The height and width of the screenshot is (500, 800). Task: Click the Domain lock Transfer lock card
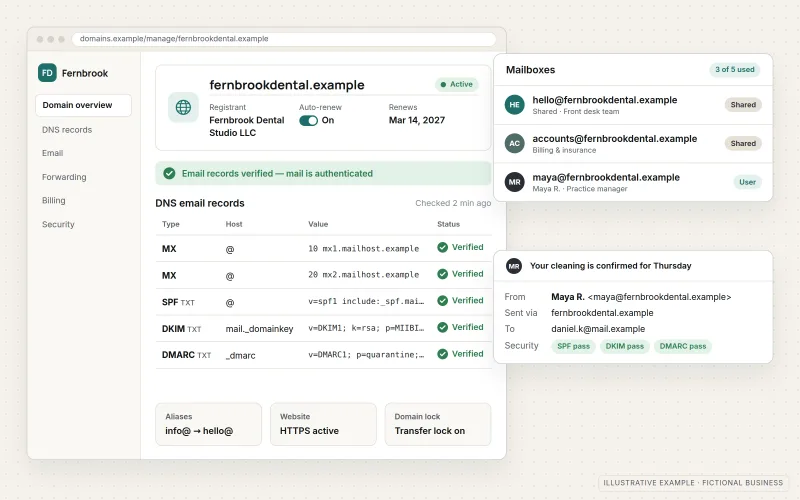tap(438, 424)
